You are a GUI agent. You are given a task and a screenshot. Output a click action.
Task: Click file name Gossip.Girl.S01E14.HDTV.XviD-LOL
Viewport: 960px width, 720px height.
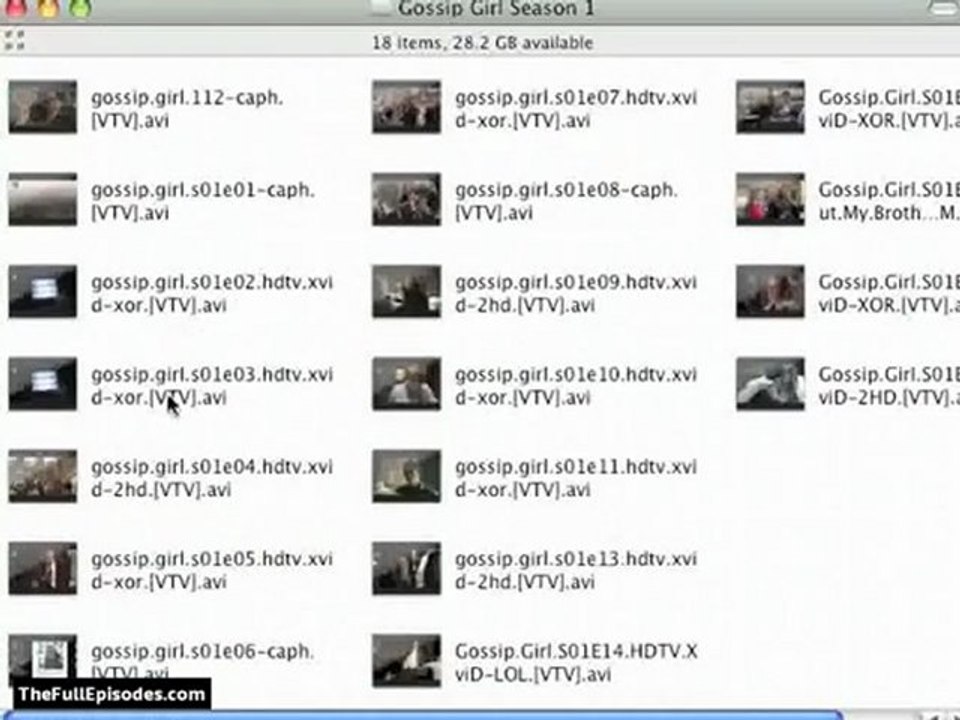point(576,663)
